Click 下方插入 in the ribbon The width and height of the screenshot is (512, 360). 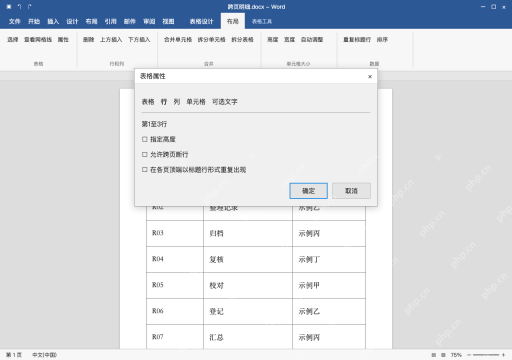tap(139, 40)
